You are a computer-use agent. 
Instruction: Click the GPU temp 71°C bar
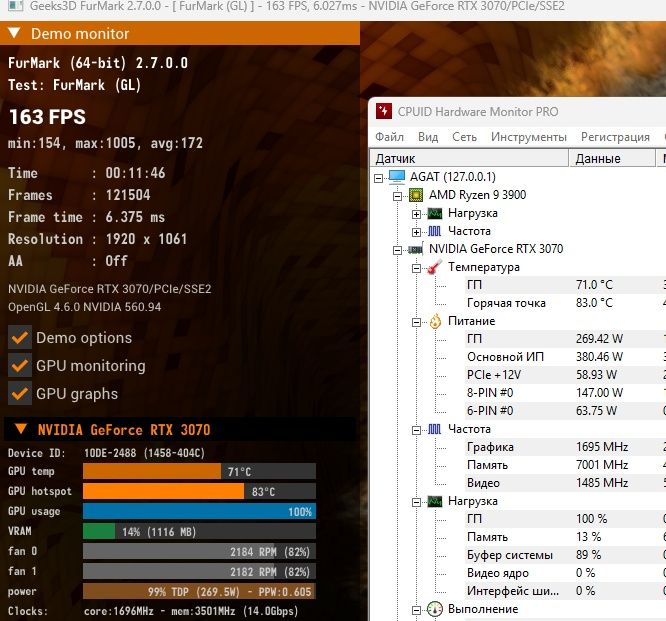point(199,471)
